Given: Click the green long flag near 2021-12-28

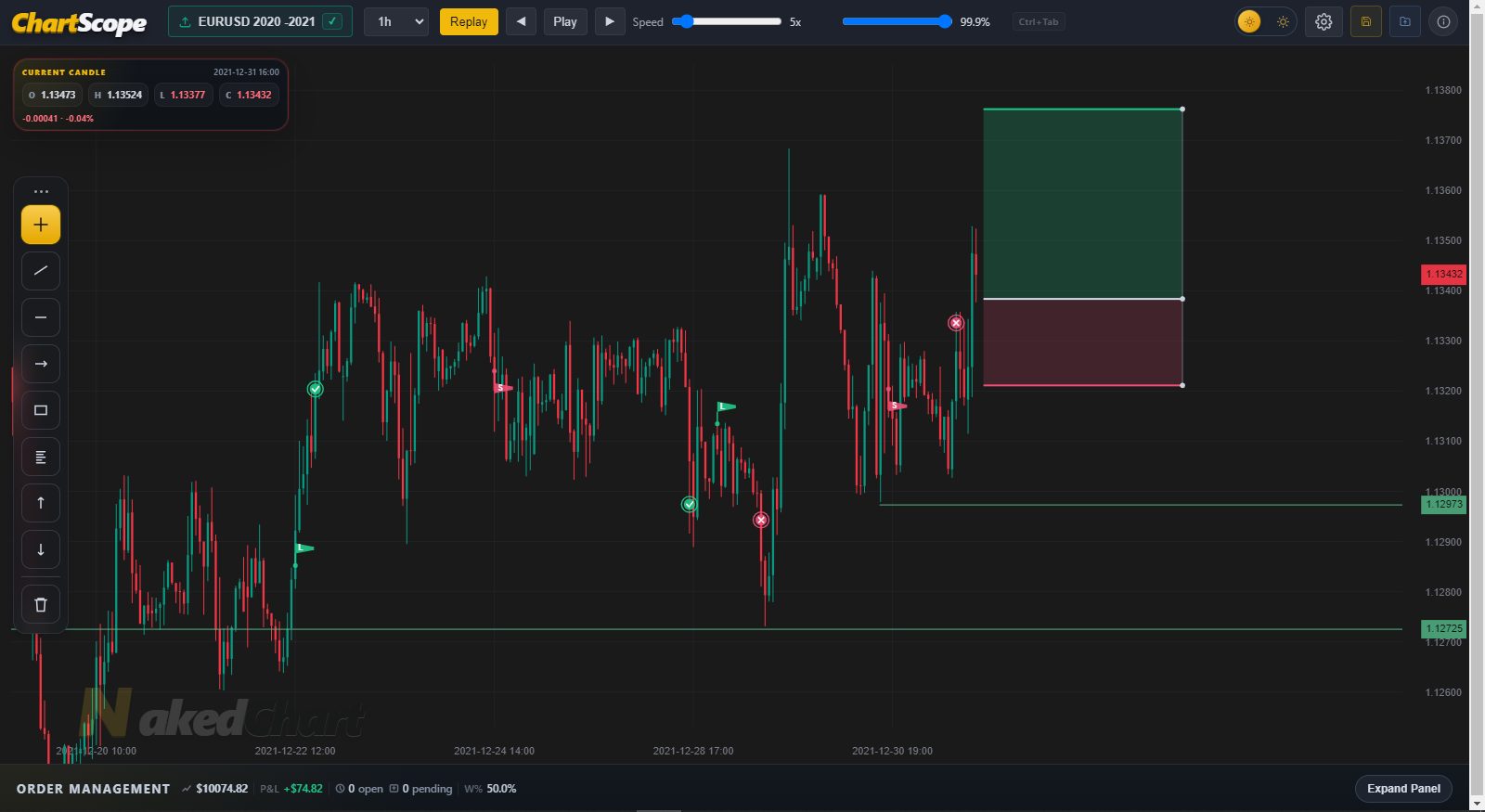Looking at the screenshot, I should pyautogui.click(x=726, y=406).
